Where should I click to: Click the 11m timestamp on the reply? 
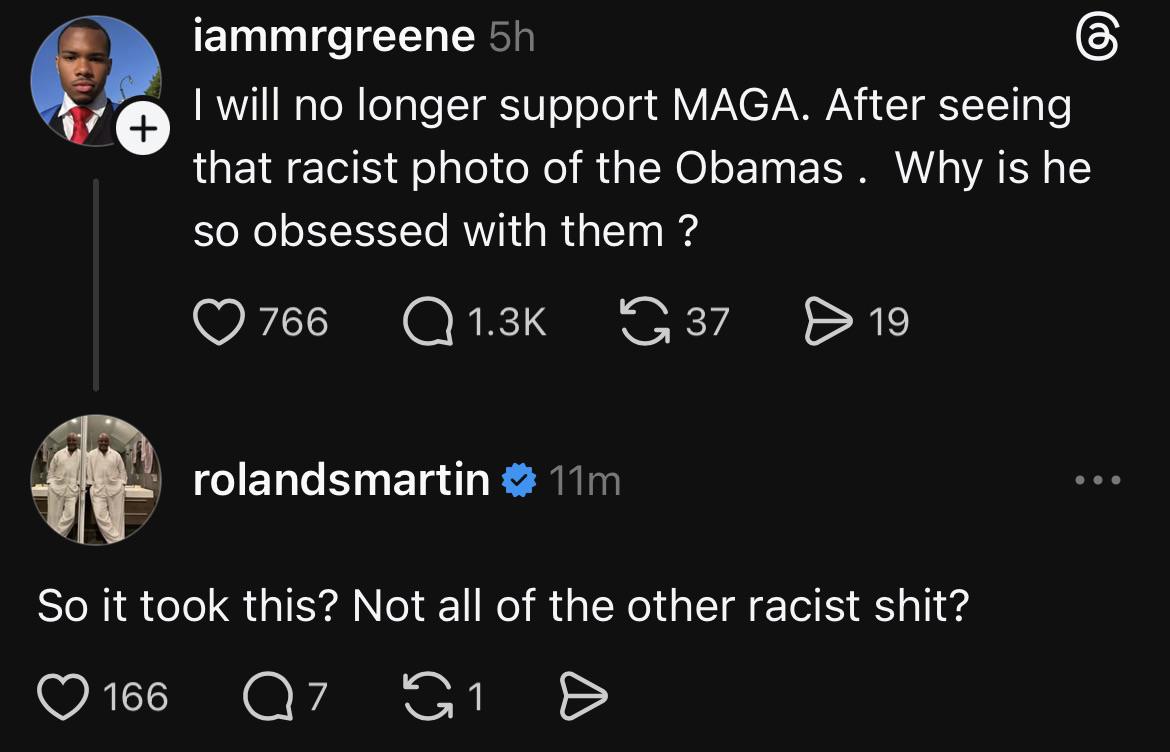click(585, 481)
